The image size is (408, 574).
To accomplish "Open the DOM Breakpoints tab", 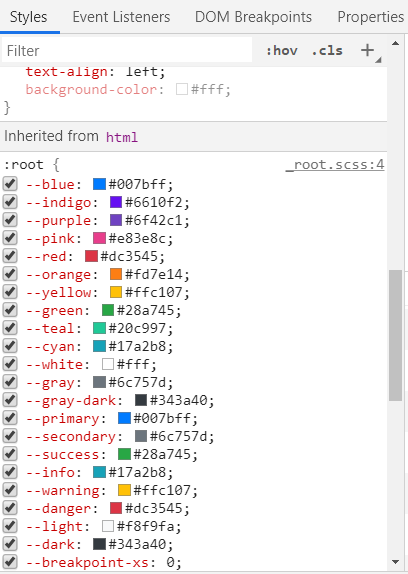I will 253,17.
